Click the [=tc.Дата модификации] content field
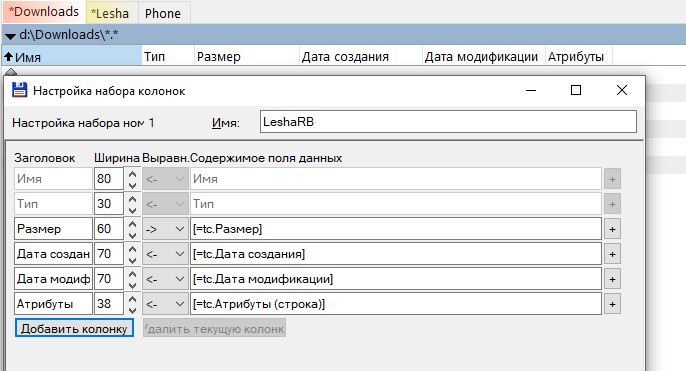686x371 pixels. point(396,279)
